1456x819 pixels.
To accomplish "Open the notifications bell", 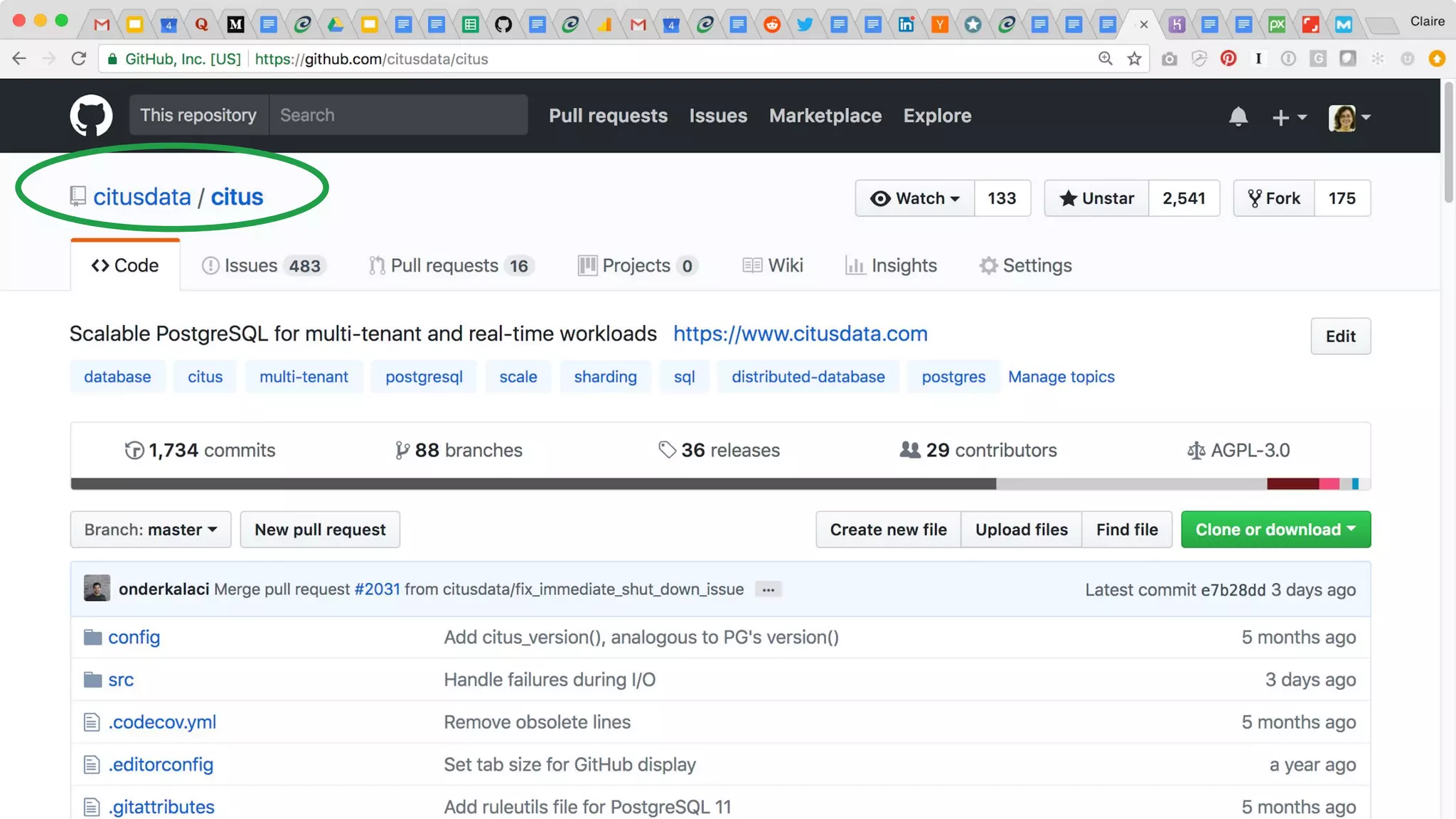I will (1238, 116).
